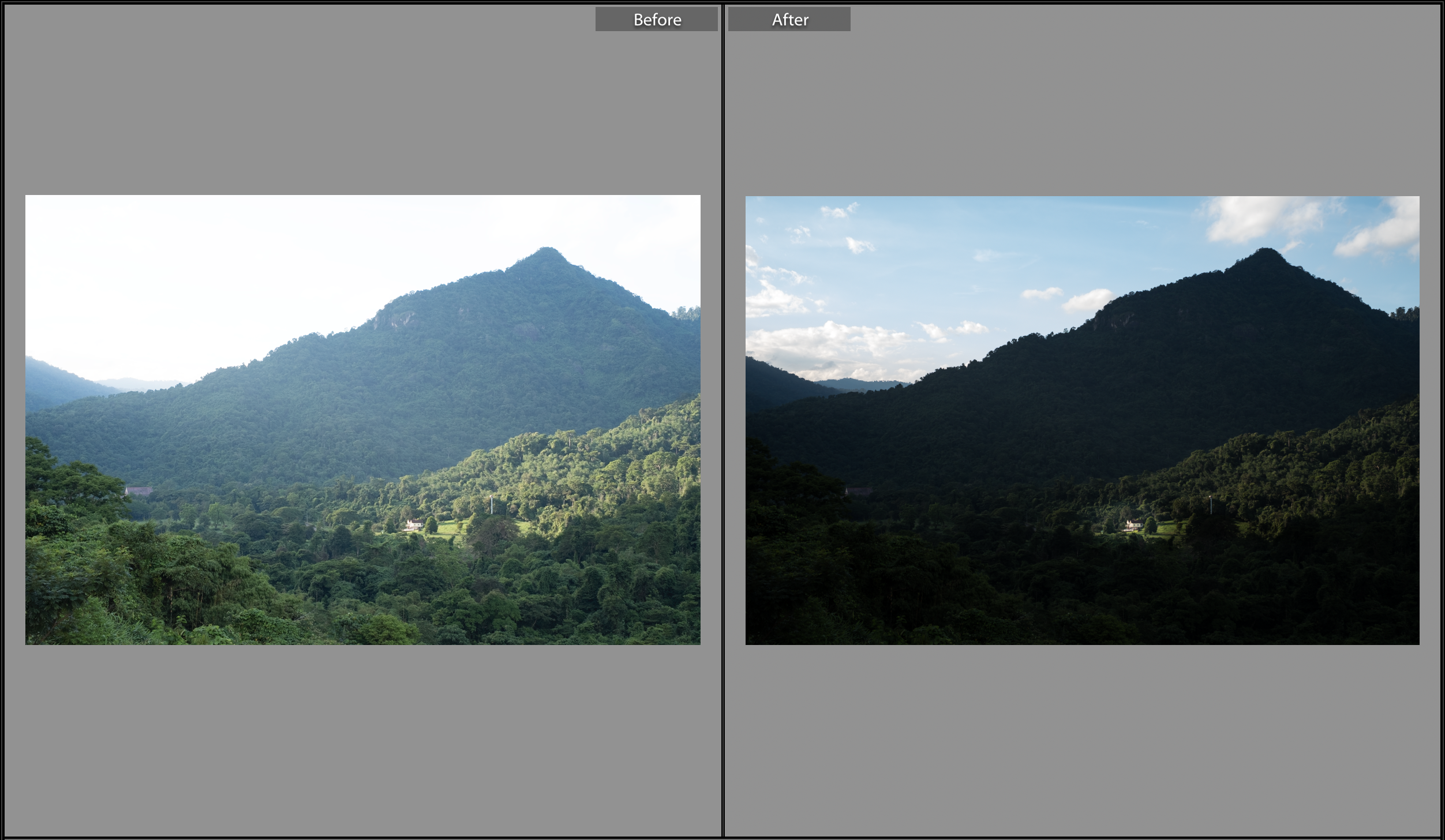Click the distant hazy ridge at left of the Before photo
The width and height of the screenshot is (1445, 840).
tap(138, 384)
